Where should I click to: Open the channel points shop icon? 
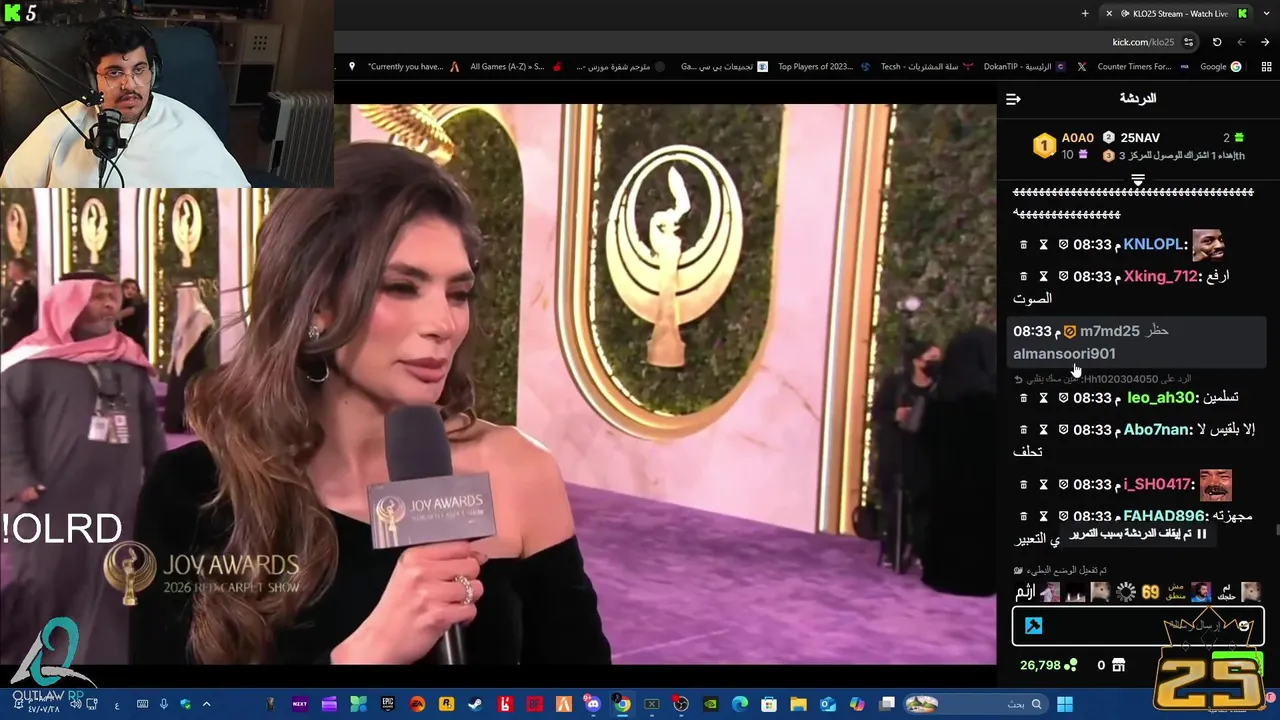point(1118,665)
